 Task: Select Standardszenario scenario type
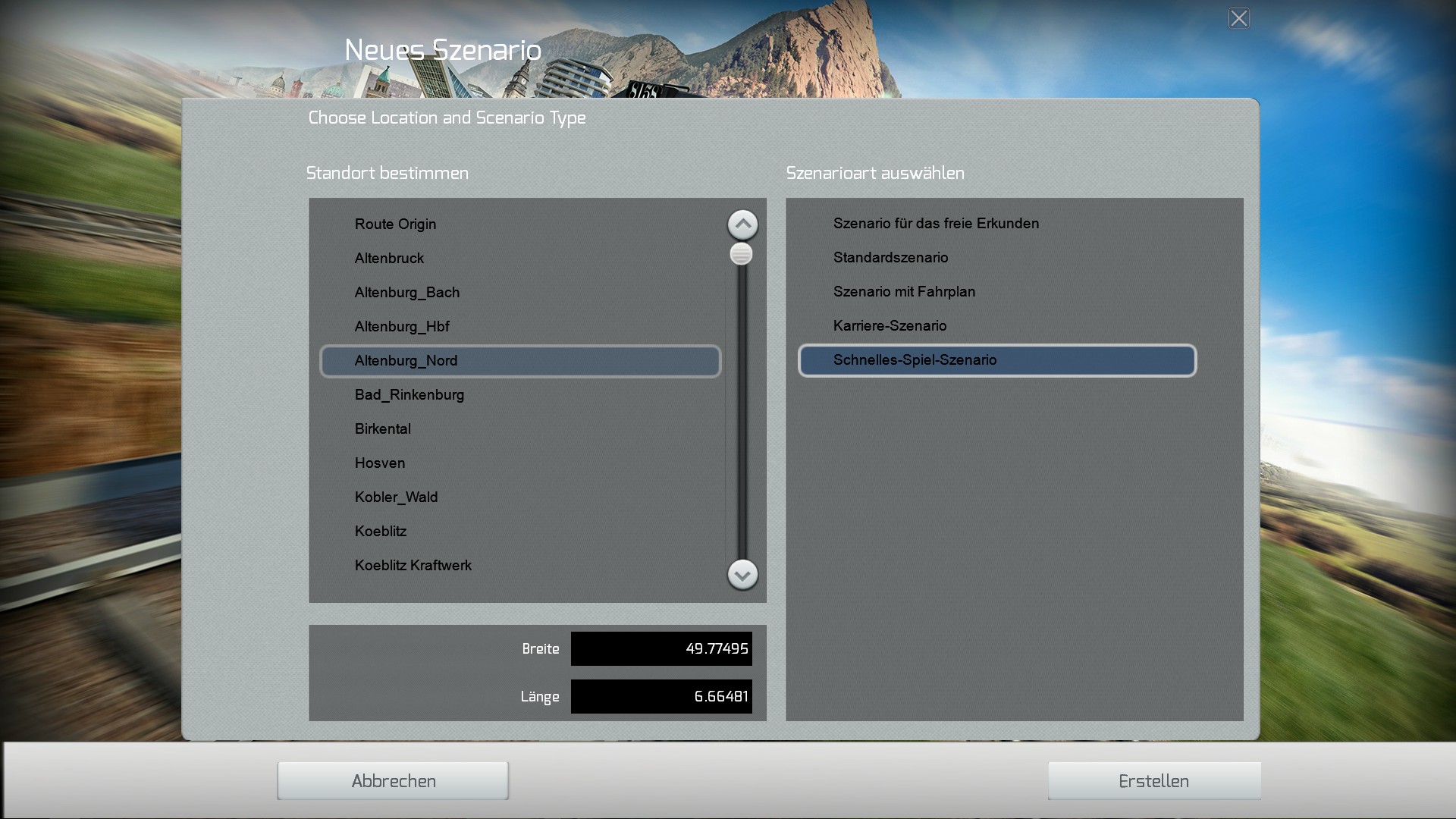coord(890,258)
